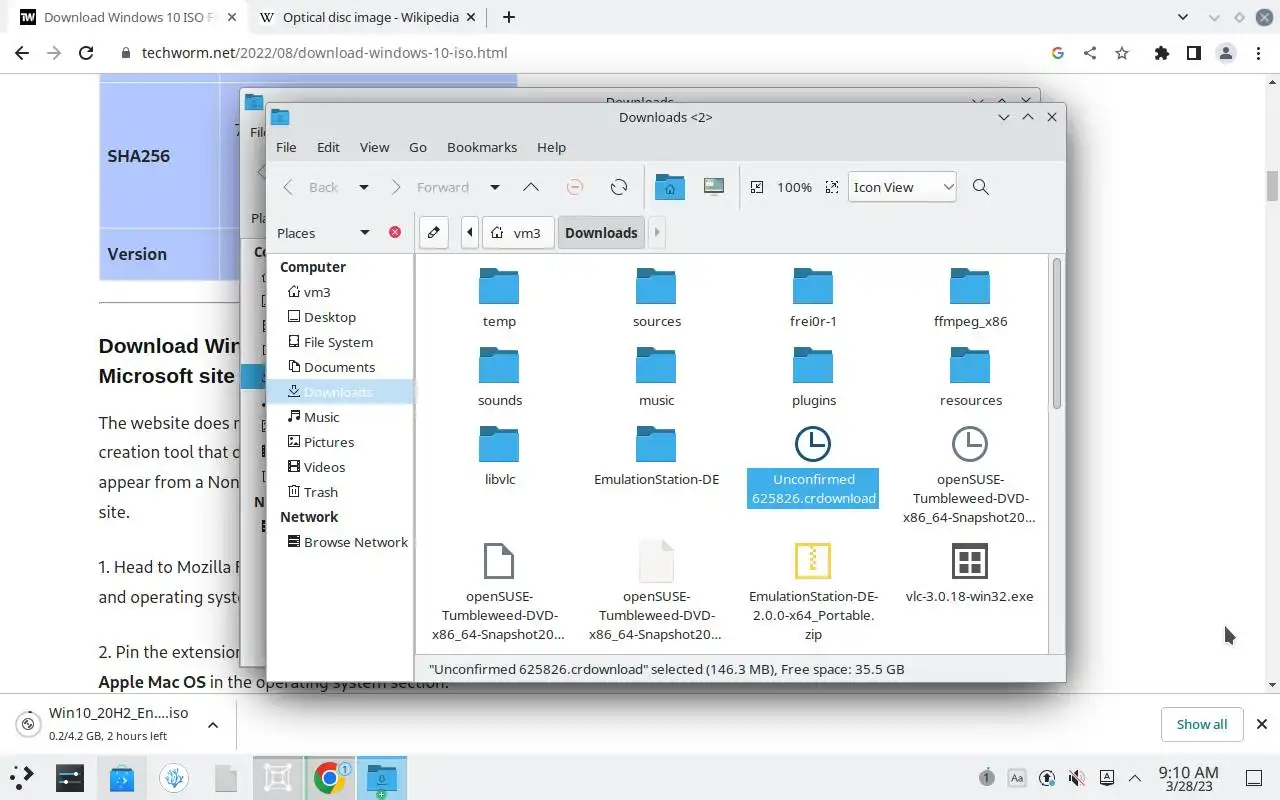The width and height of the screenshot is (1280, 800).
Task: Close the Places sidebar pane
Action: 395,232
